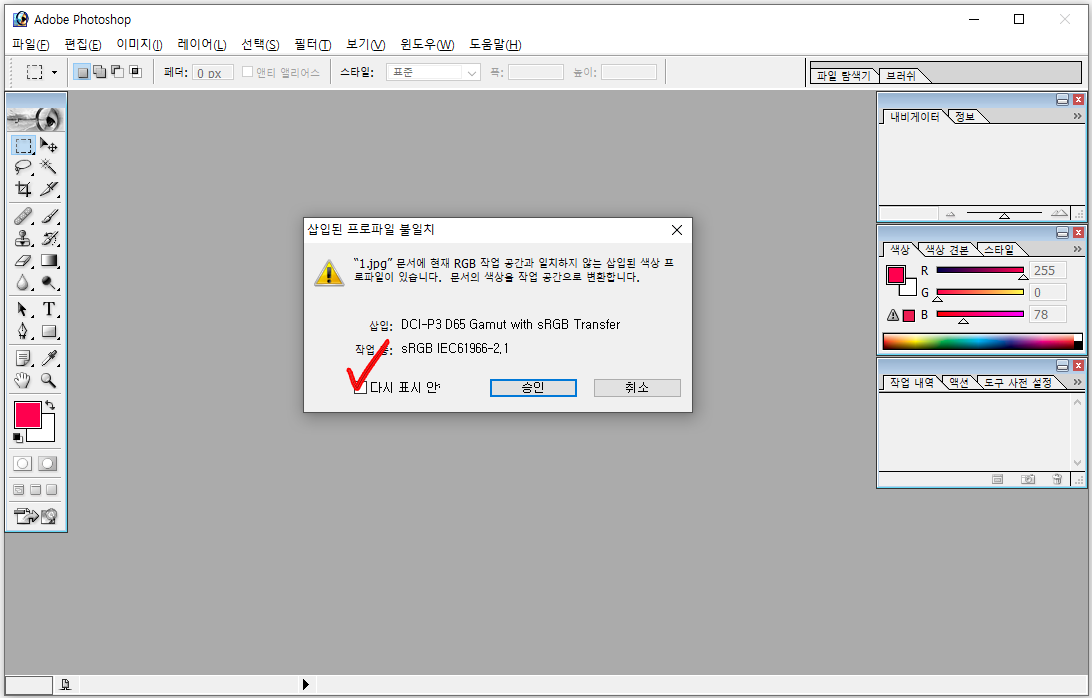Check '다시 표시 안' checkbox in dialog
Image resolution: width=1092 pixels, height=698 pixels.
(361, 388)
